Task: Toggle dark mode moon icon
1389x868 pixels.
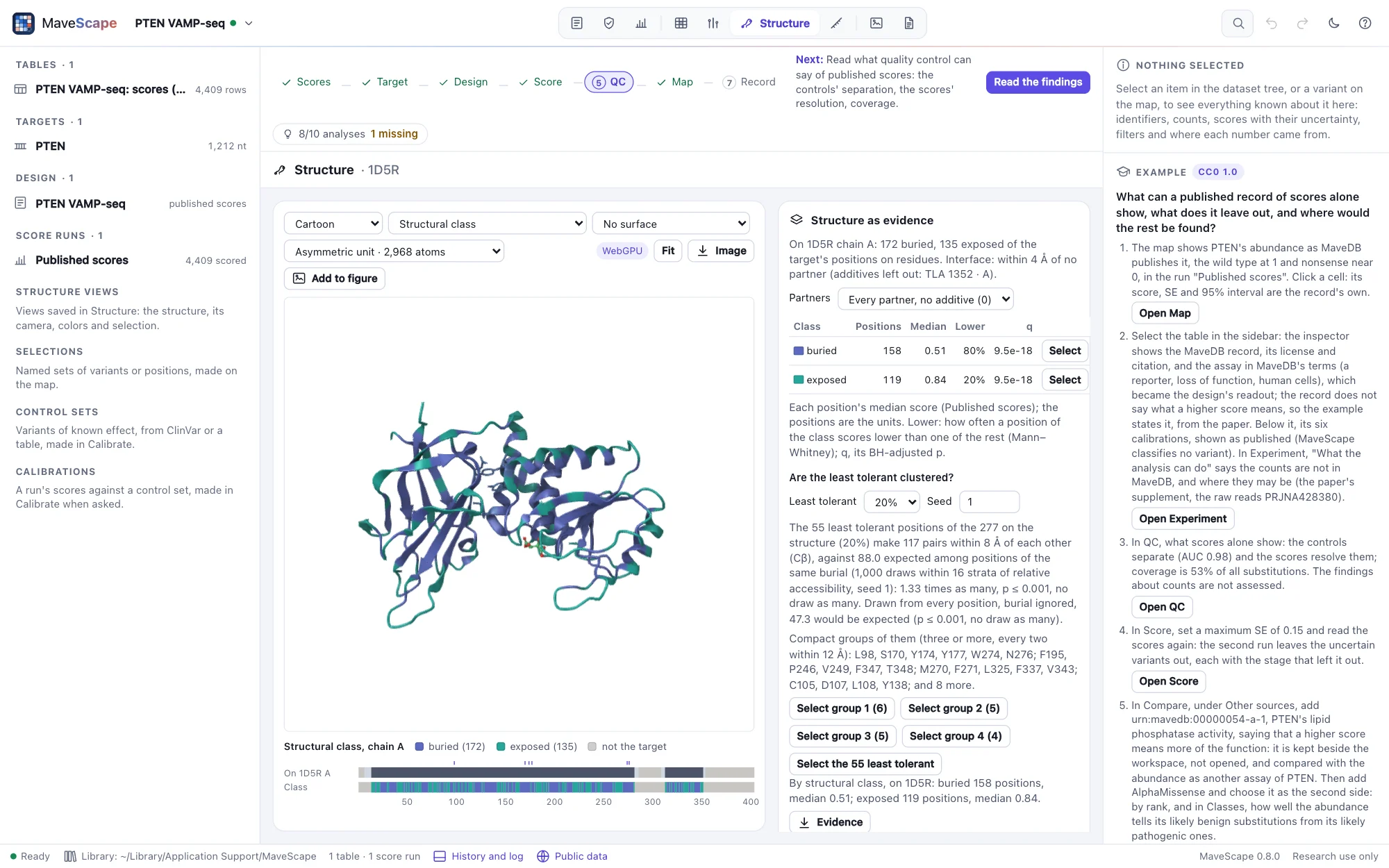Action: click(x=1333, y=23)
